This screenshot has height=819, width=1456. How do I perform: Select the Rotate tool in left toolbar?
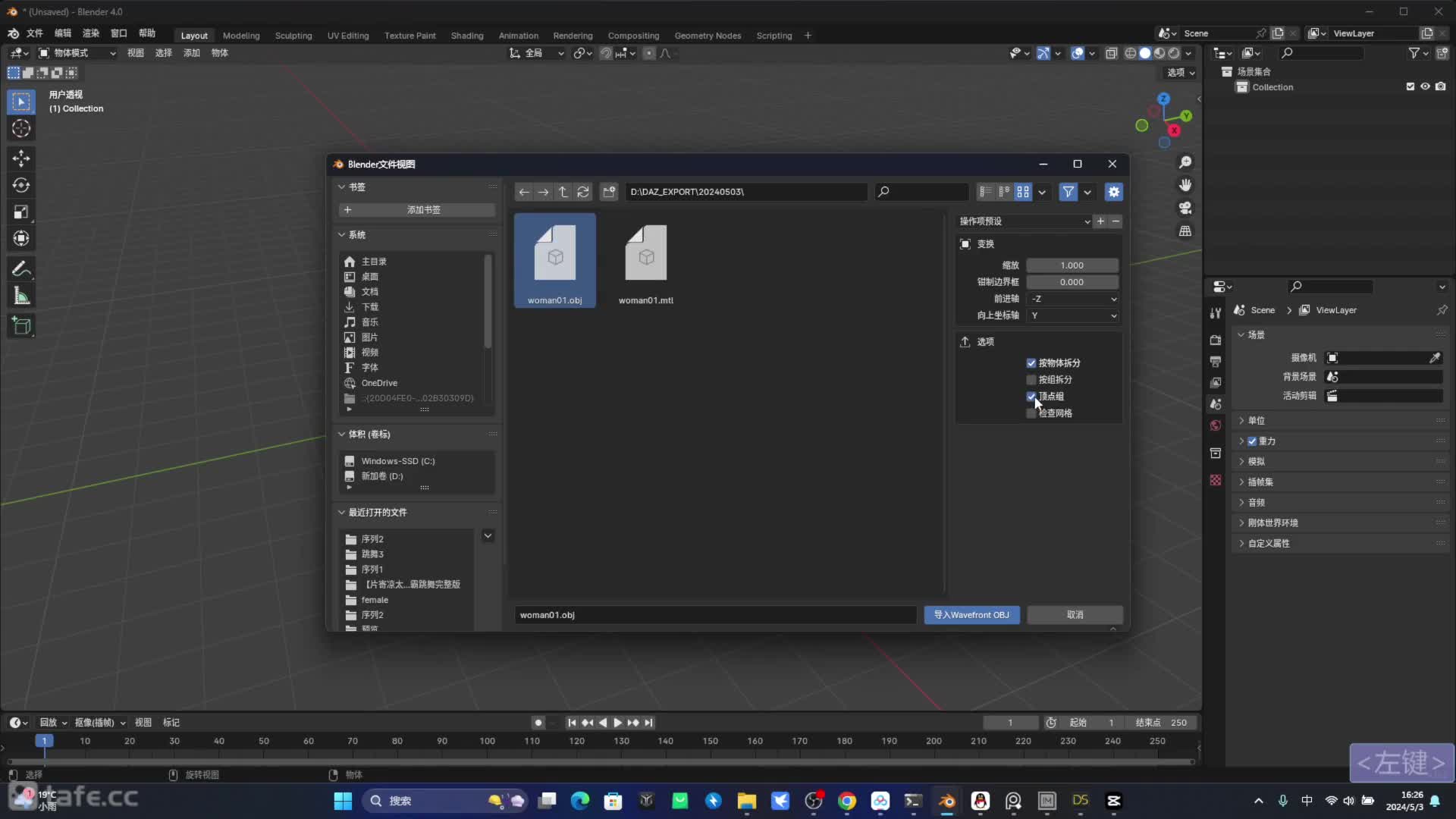[21, 185]
